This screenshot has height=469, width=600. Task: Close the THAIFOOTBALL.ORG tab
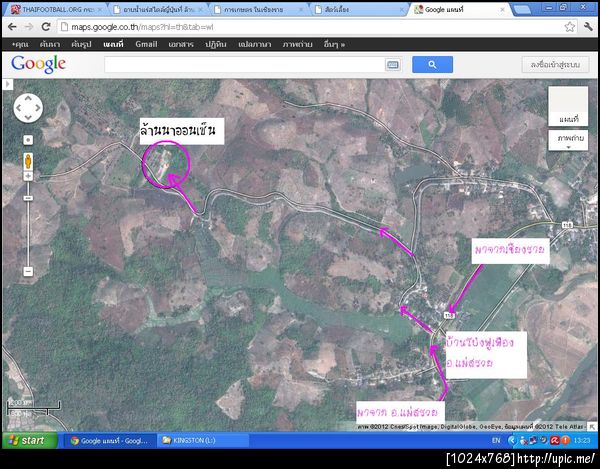[x=100, y=10]
